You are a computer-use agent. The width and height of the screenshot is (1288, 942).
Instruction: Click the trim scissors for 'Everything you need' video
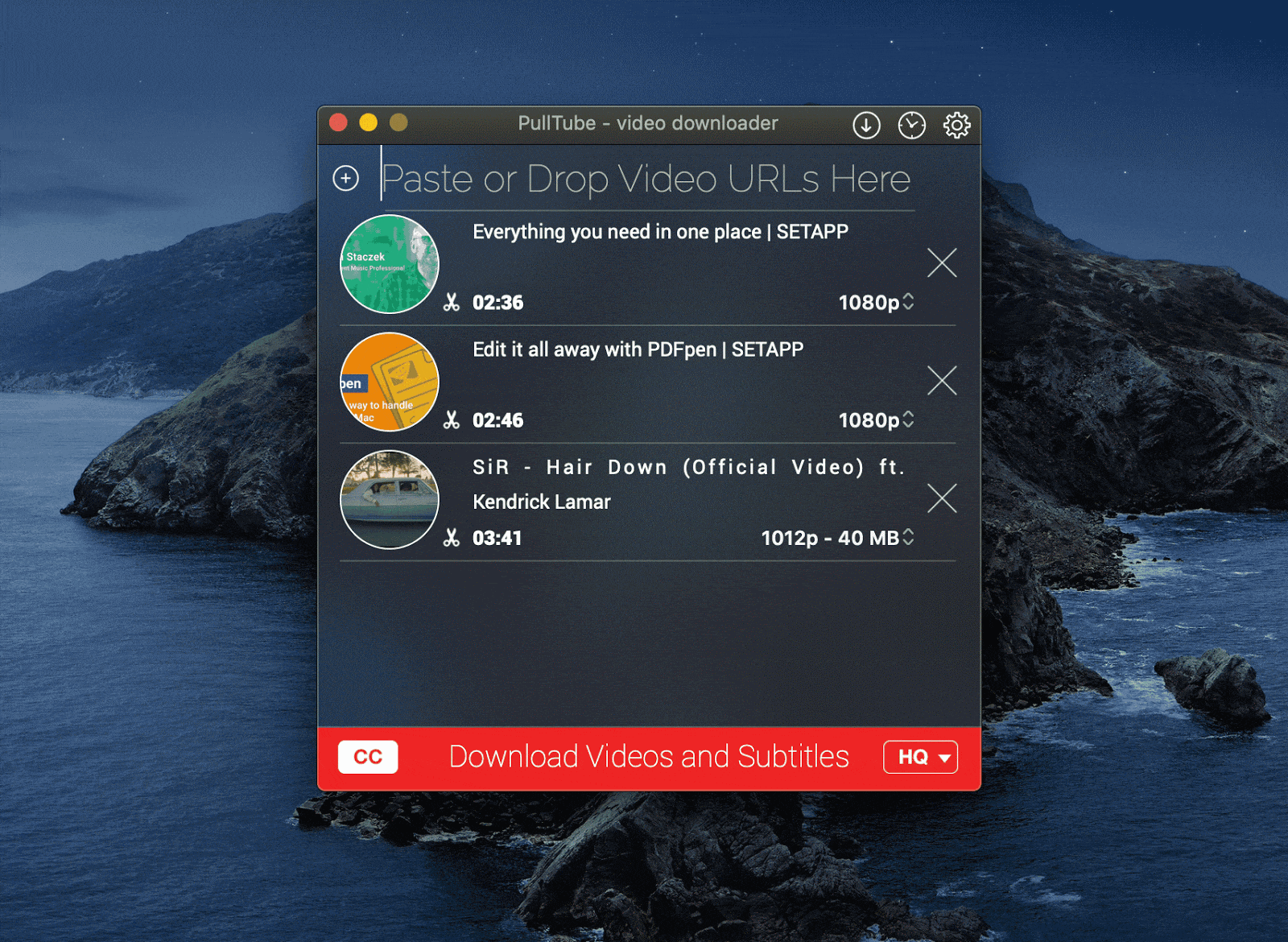click(452, 303)
